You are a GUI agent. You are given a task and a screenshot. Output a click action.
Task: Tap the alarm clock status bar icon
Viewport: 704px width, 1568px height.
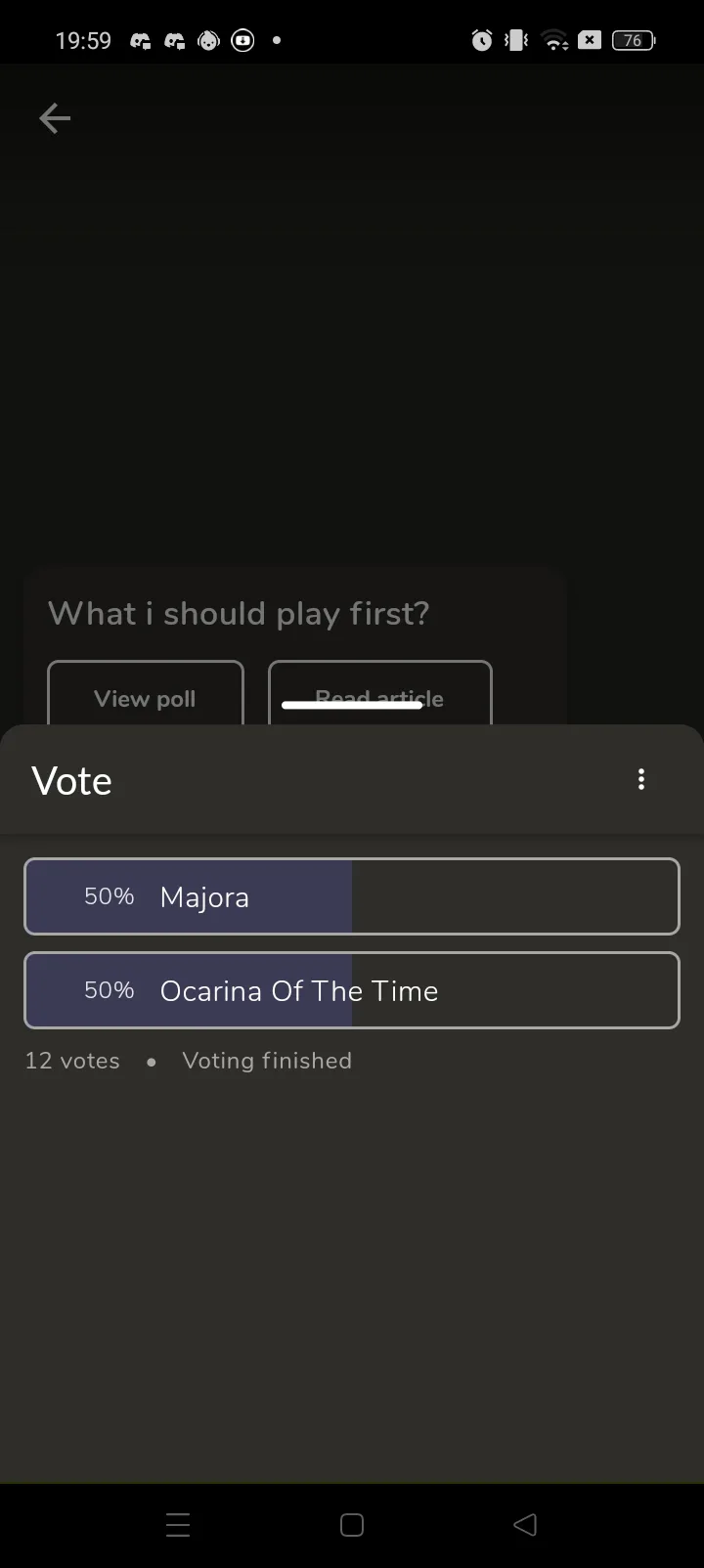482,40
